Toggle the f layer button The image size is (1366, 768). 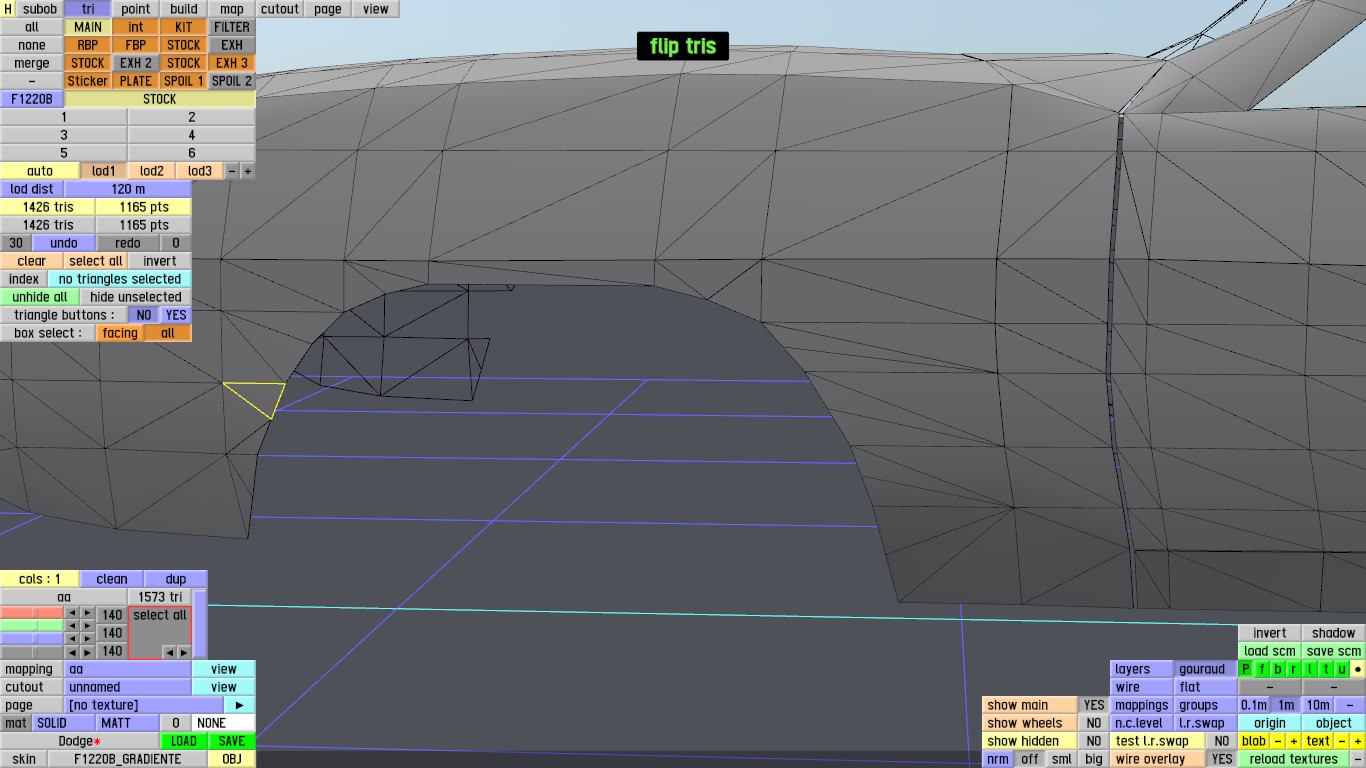coord(1262,669)
